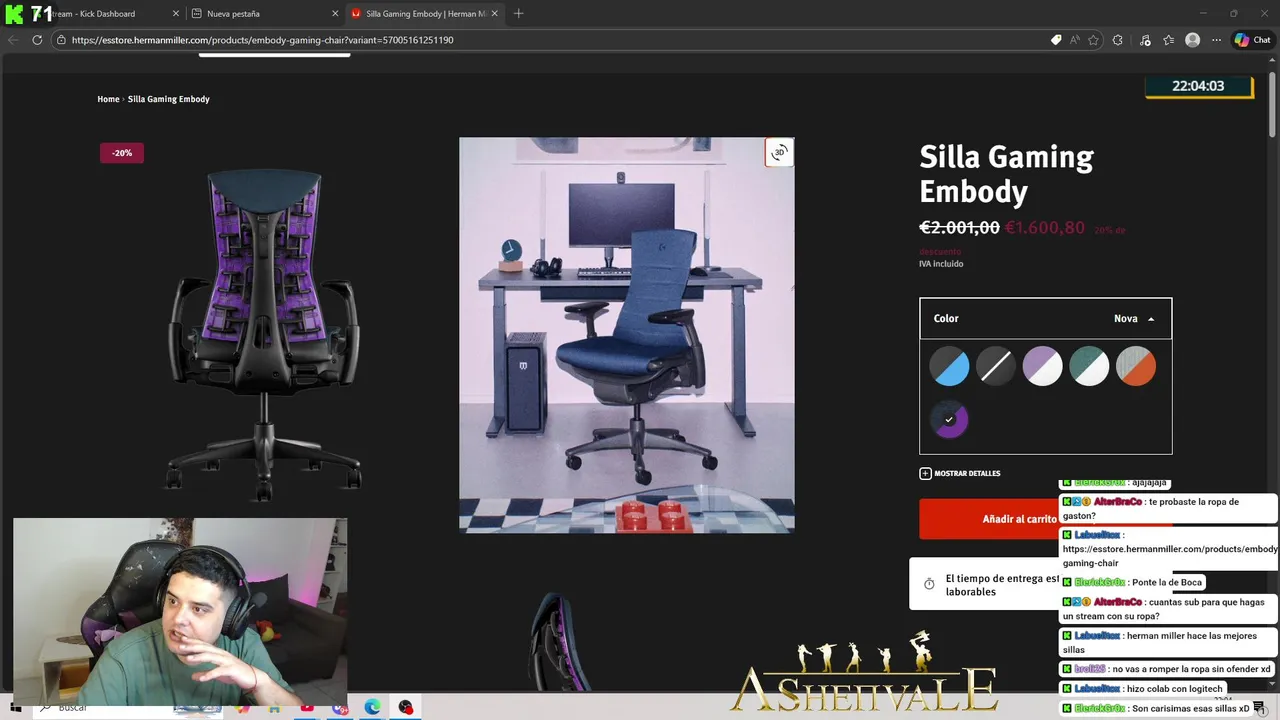Expand Mostrar detalles section
Image resolution: width=1280 pixels, height=720 pixels.
(960, 473)
